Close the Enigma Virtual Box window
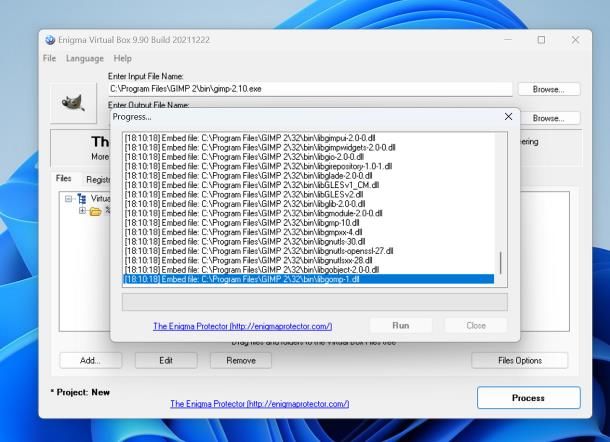 coord(575,40)
